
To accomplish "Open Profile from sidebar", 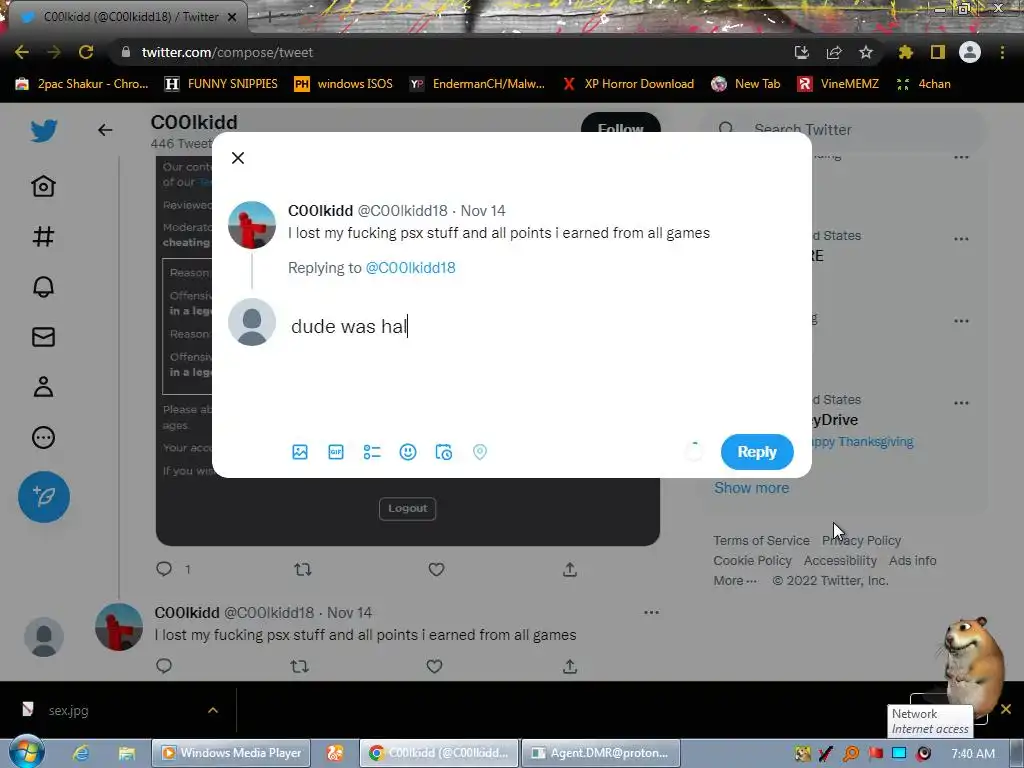I will point(44,387).
